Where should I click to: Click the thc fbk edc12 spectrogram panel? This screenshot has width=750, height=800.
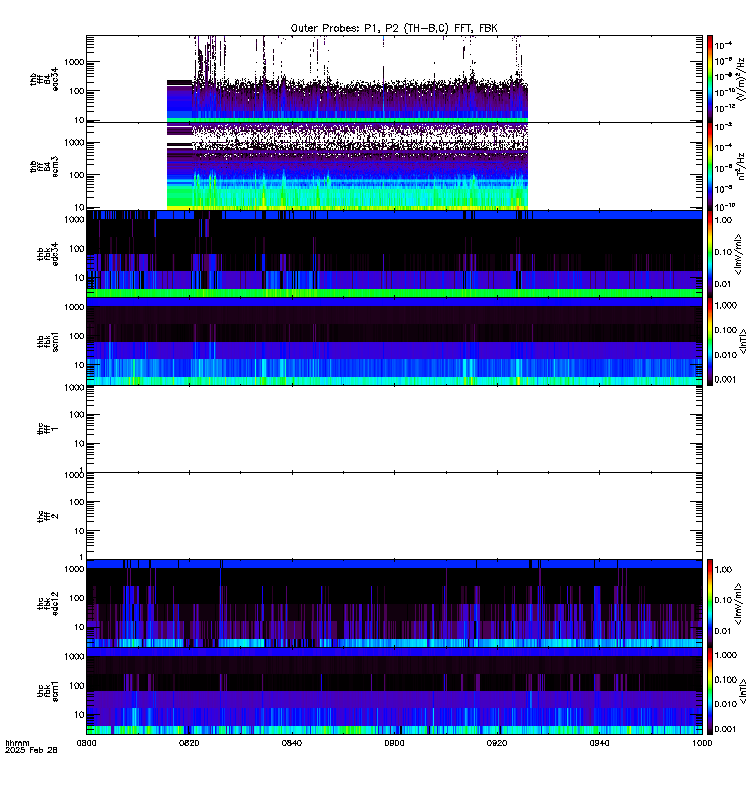[x=394, y=603]
